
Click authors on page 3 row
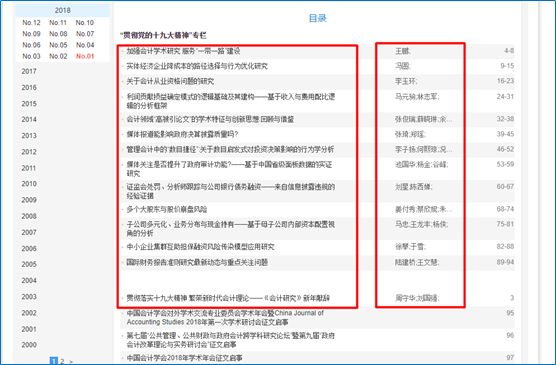pyautogui.click(x=417, y=298)
